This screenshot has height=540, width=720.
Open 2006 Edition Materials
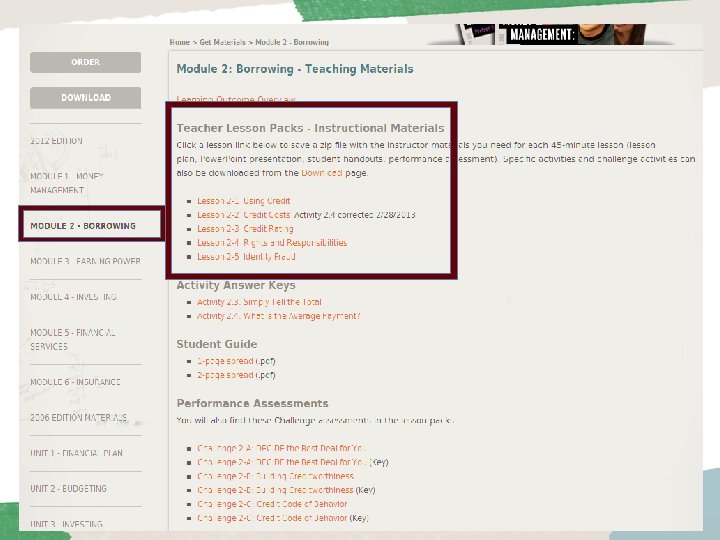tap(79, 418)
